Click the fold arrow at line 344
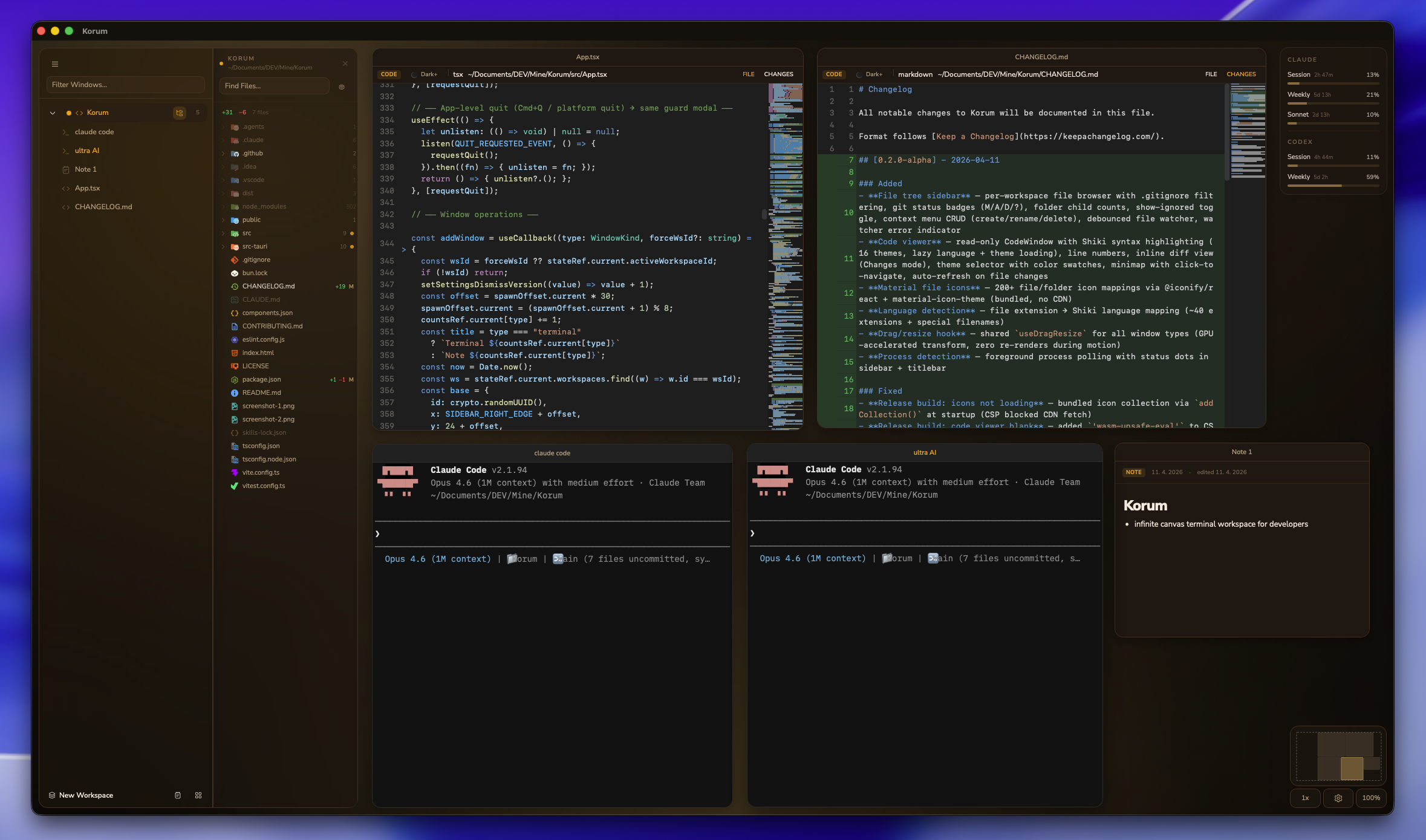 [403, 250]
